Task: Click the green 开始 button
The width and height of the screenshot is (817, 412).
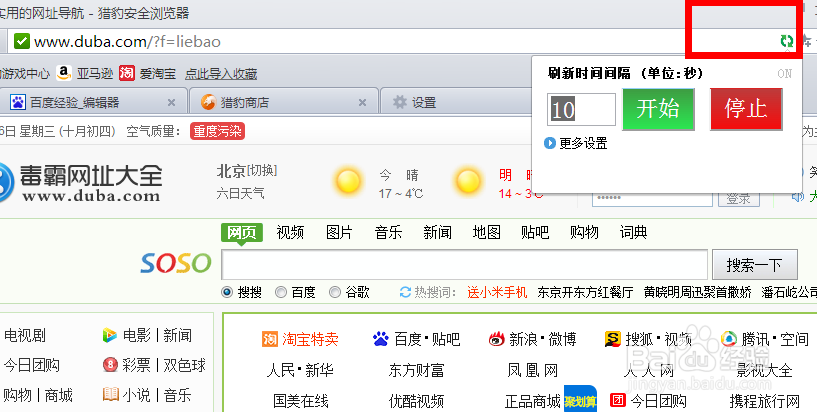Action: [x=659, y=109]
